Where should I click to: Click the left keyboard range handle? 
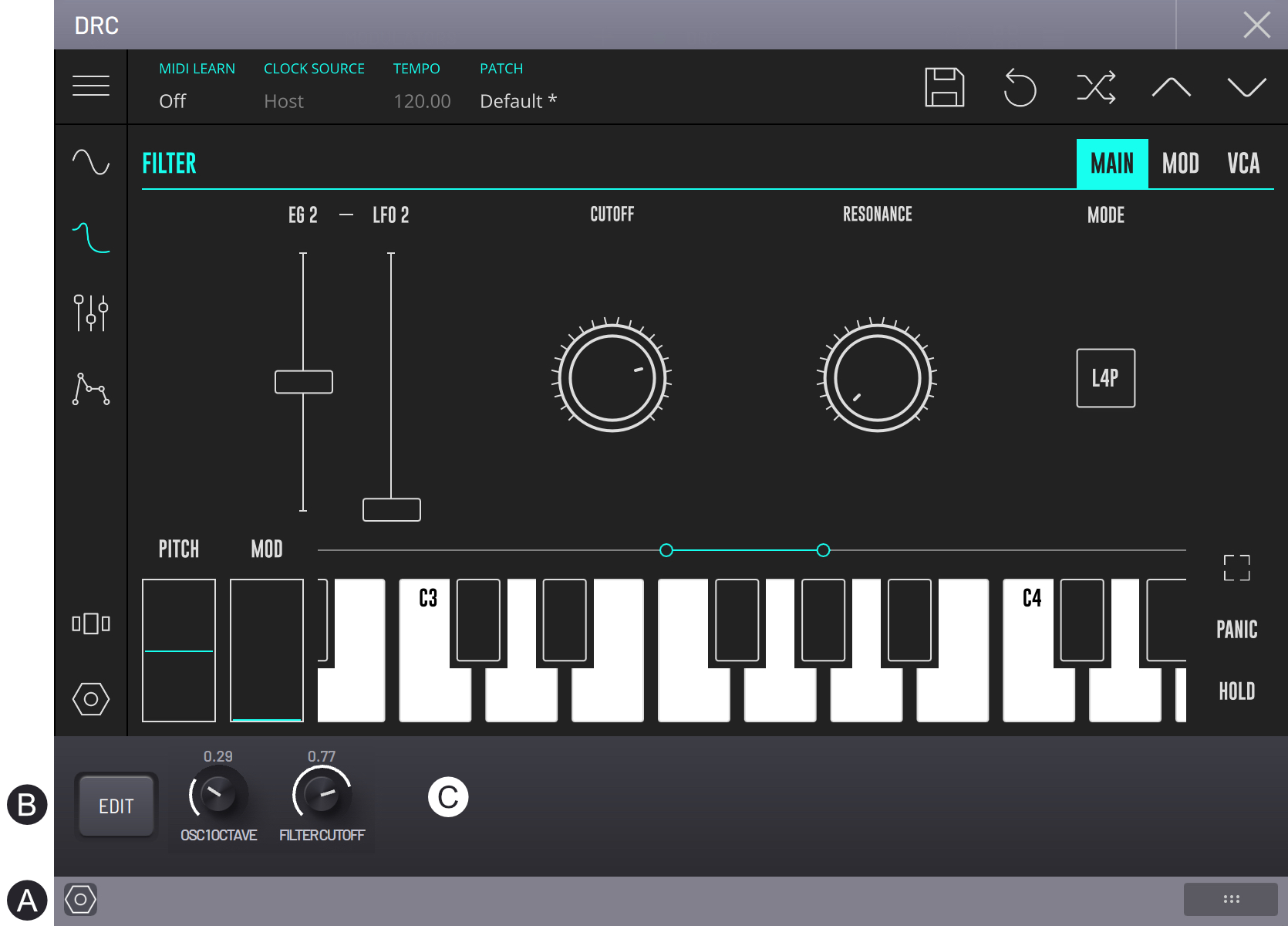666,550
